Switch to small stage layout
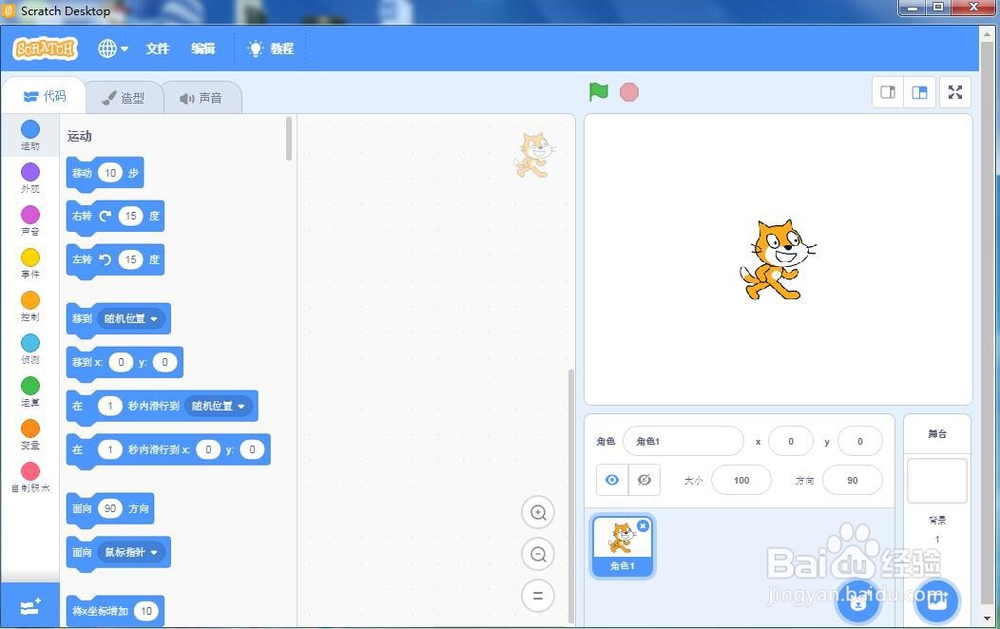Viewport: 1000px width, 629px height. click(x=888, y=92)
